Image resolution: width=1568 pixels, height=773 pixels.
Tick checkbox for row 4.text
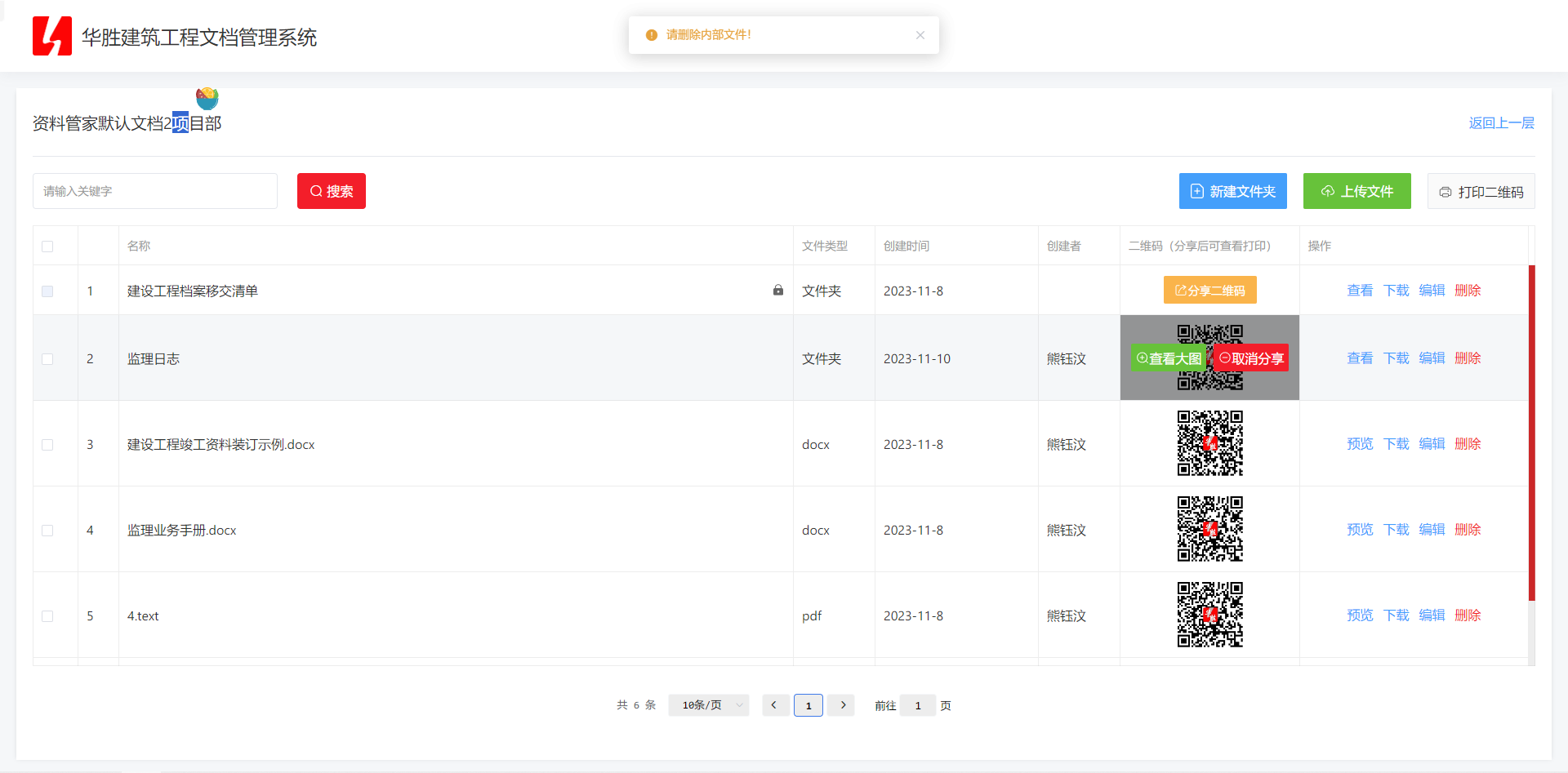pyautogui.click(x=47, y=616)
